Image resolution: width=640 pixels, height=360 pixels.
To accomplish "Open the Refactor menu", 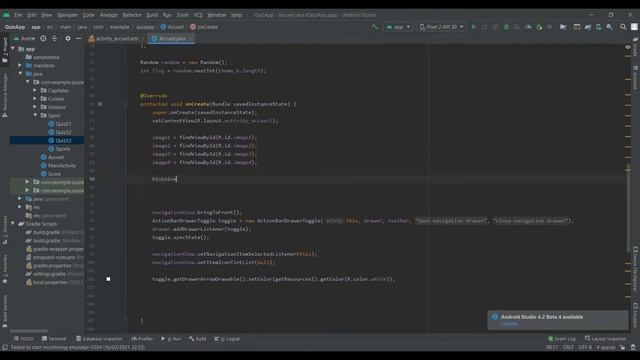I will (132, 15).
